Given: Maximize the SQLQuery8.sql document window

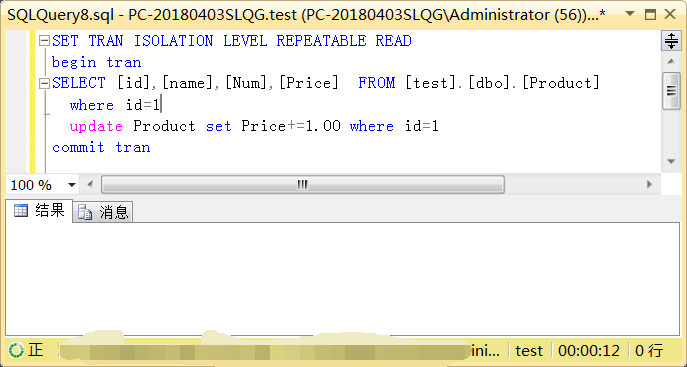Looking at the screenshot, I should pos(651,14).
